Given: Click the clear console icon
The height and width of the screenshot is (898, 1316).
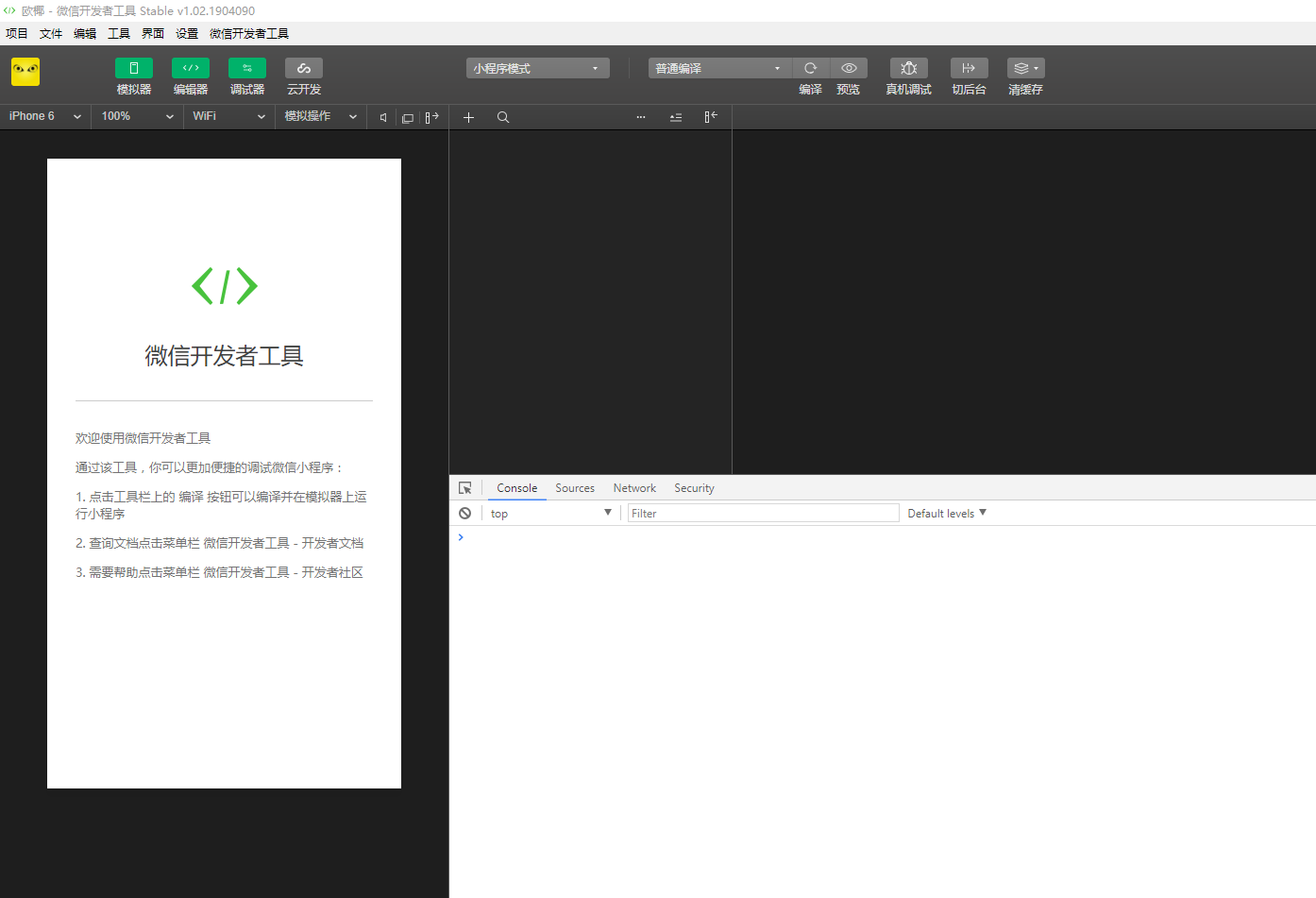Looking at the screenshot, I should [465, 513].
